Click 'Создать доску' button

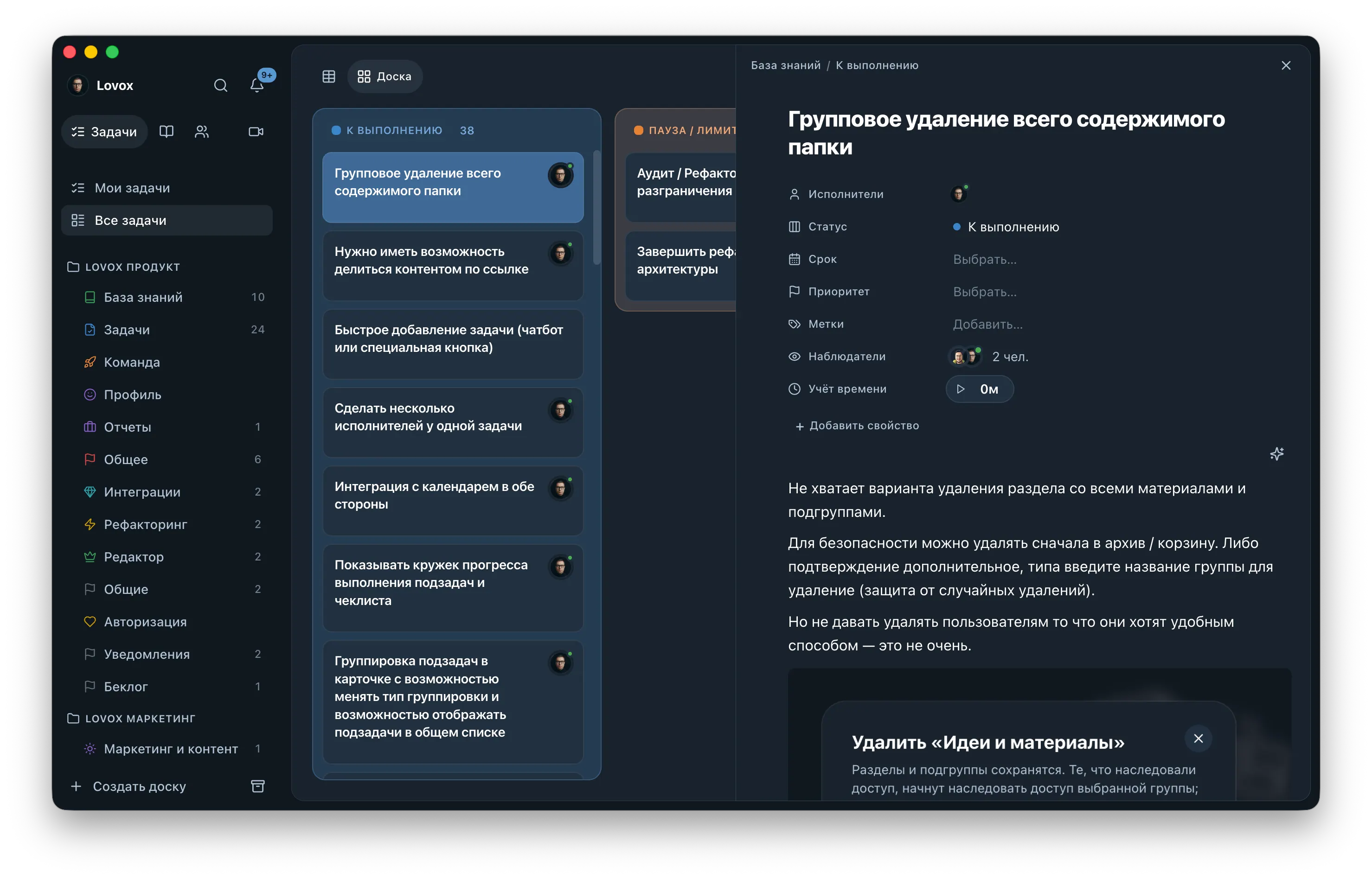pos(128,786)
